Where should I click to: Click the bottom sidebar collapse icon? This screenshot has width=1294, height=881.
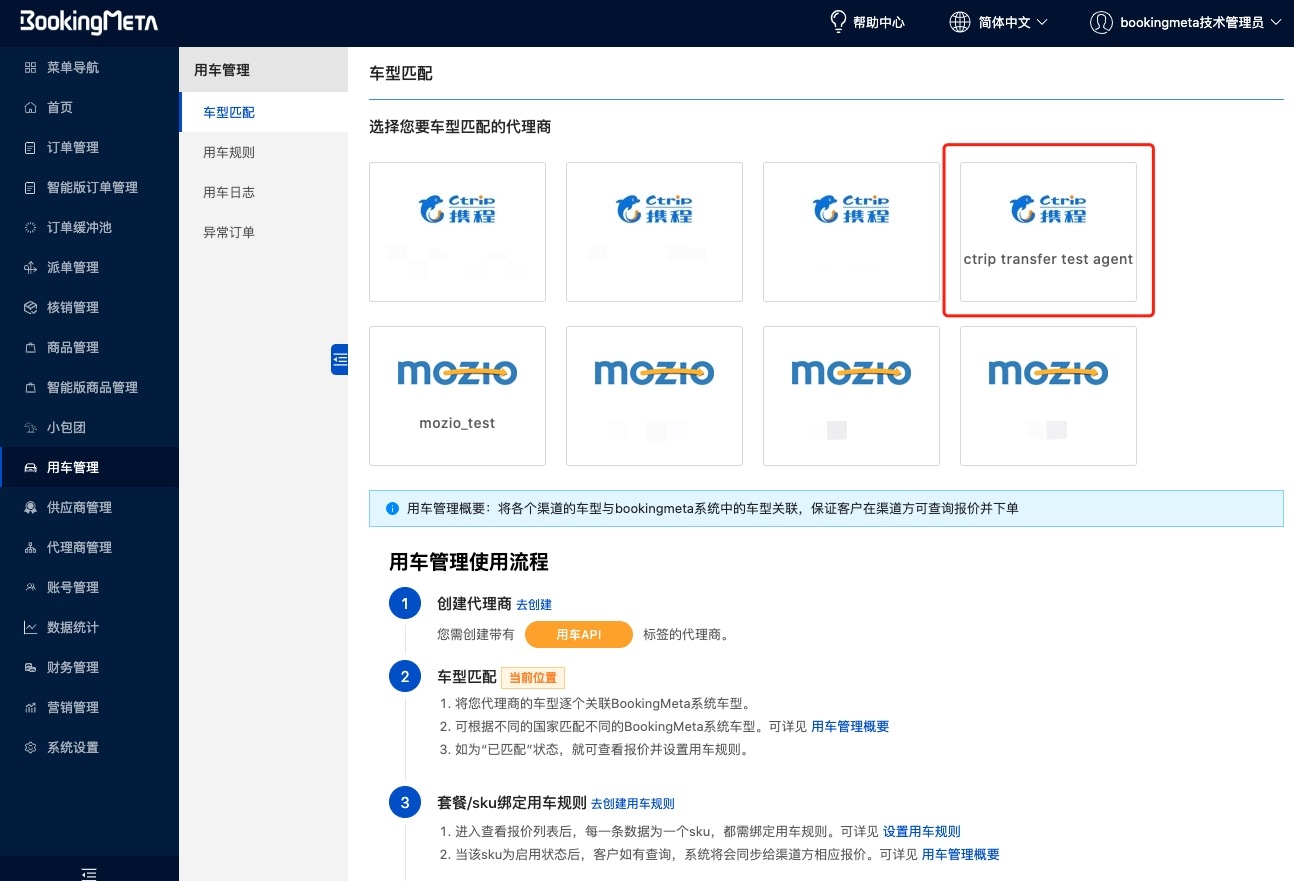[x=89, y=873]
